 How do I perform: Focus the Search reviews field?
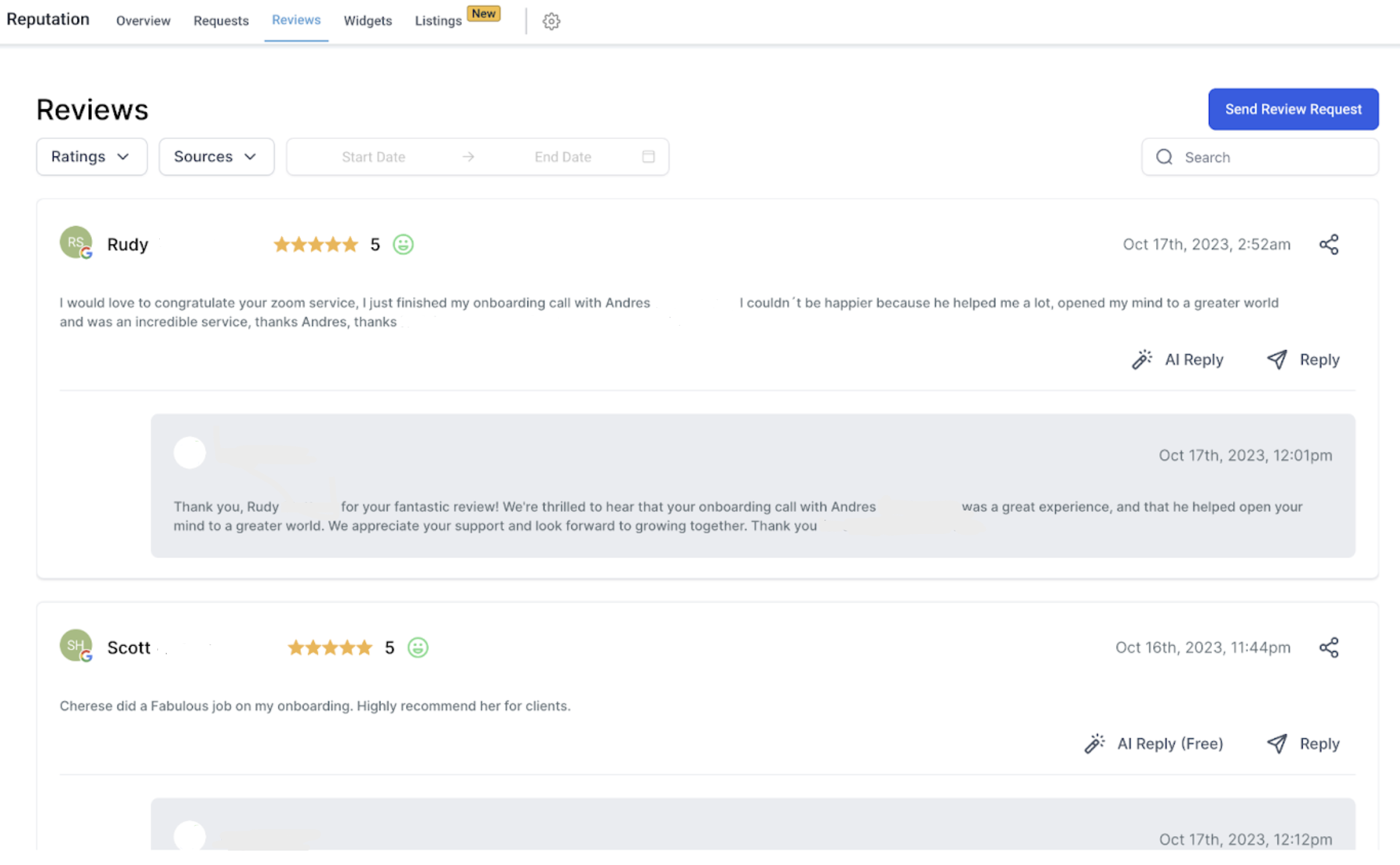point(1260,157)
